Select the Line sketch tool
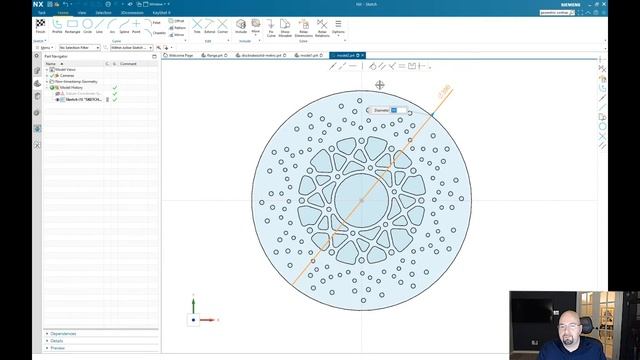 click(x=99, y=26)
